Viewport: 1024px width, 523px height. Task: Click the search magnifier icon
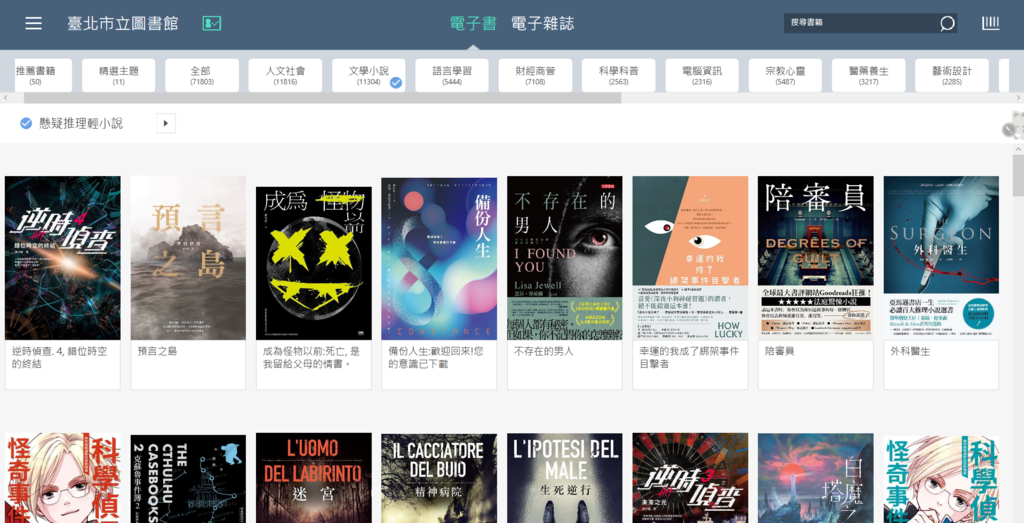click(947, 24)
